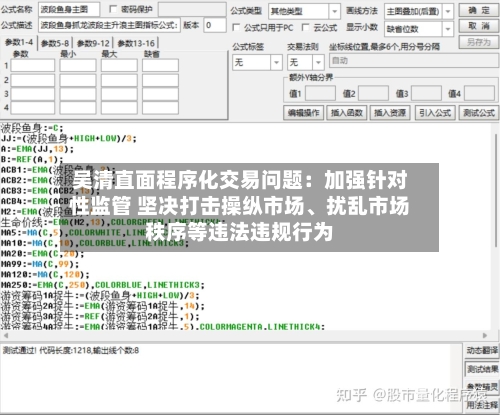
Task: Click the 插入函数 button
Action: coord(347,113)
